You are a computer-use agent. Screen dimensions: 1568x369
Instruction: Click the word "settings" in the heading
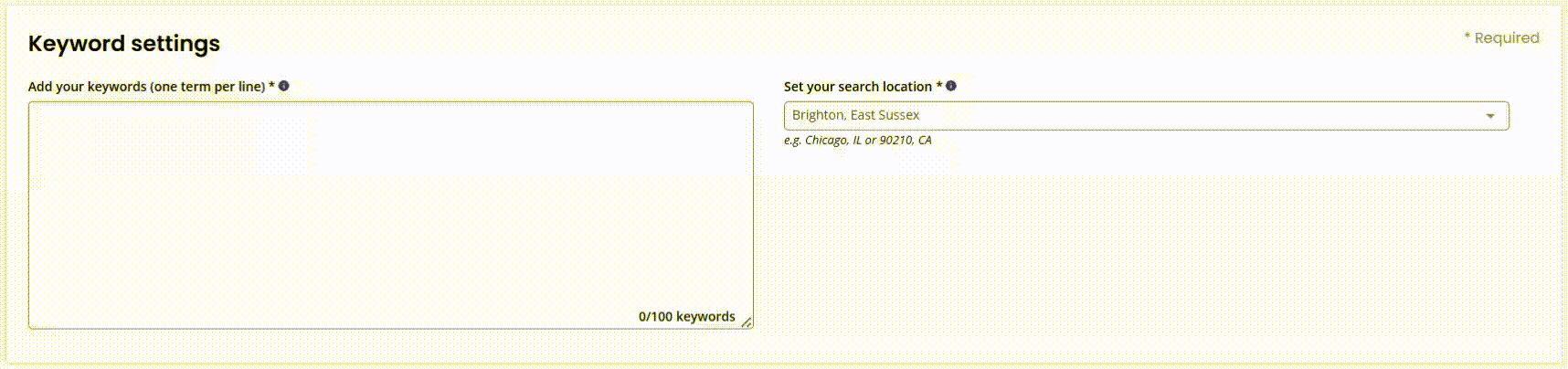point(175,44)
